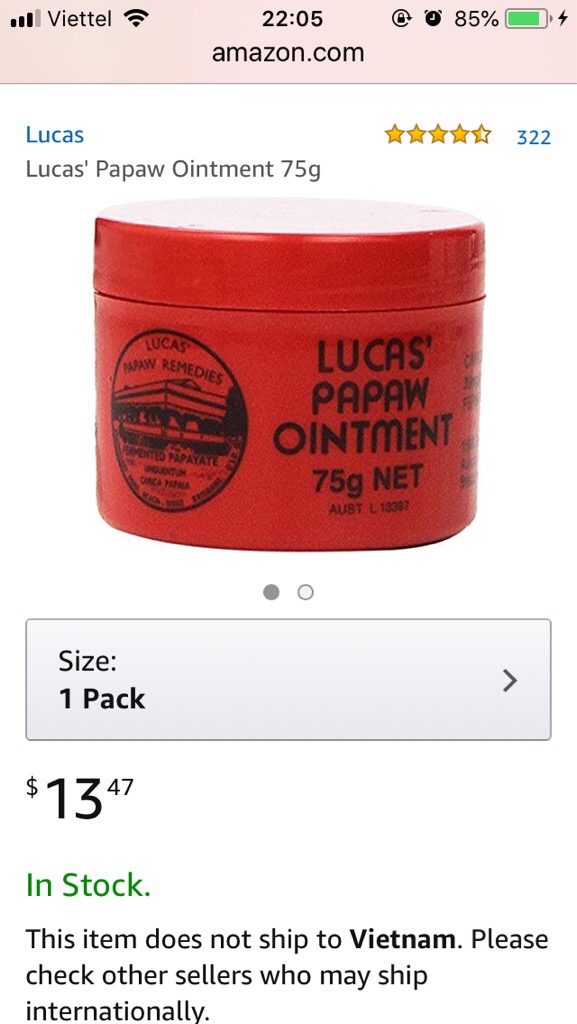The image size is (577, 1024).
Task: Tap the Lucas' Papaw Ointment product image
Action: coord(289,375)
